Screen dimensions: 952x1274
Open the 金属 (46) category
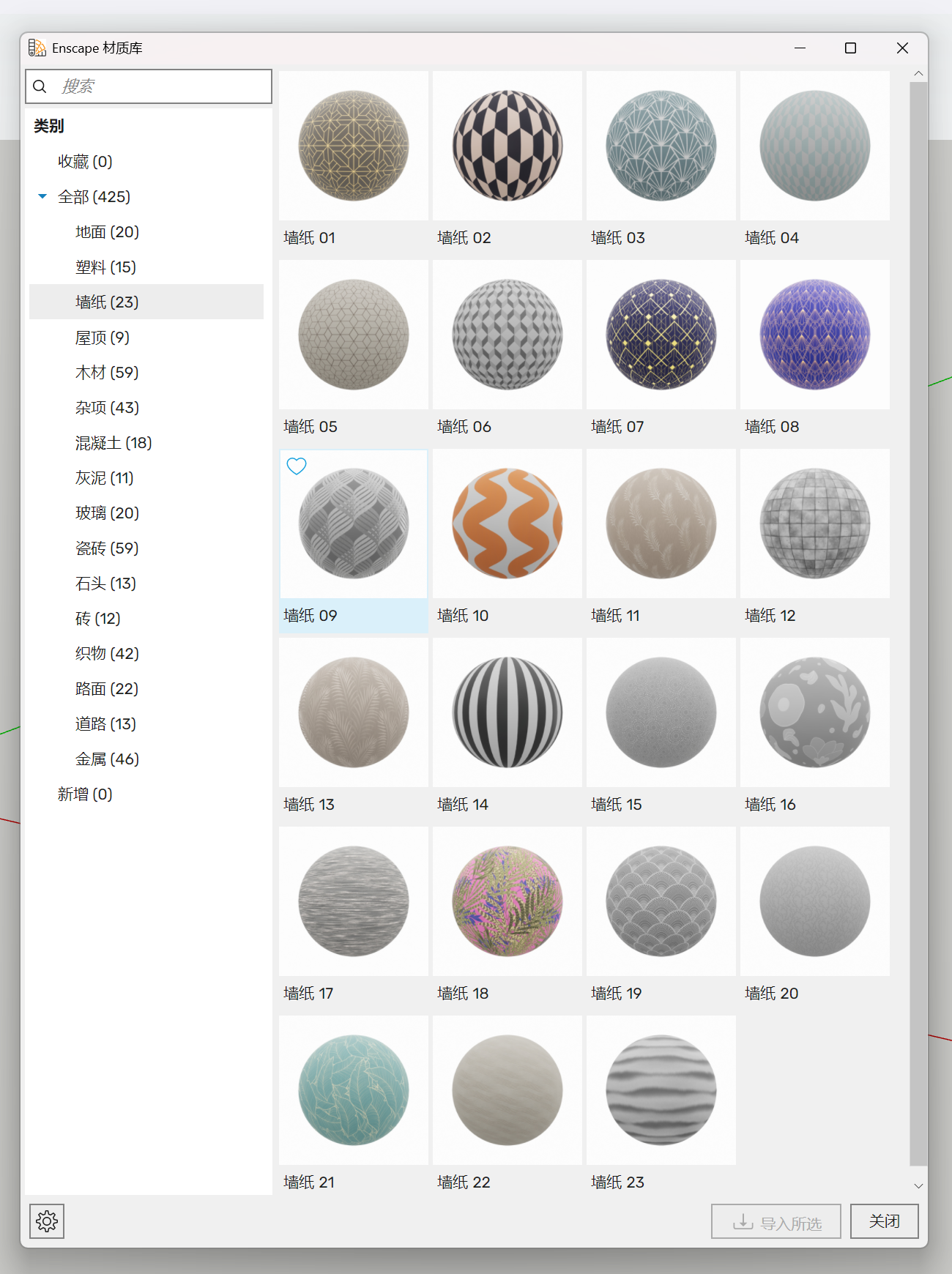(x=107, y=759)
